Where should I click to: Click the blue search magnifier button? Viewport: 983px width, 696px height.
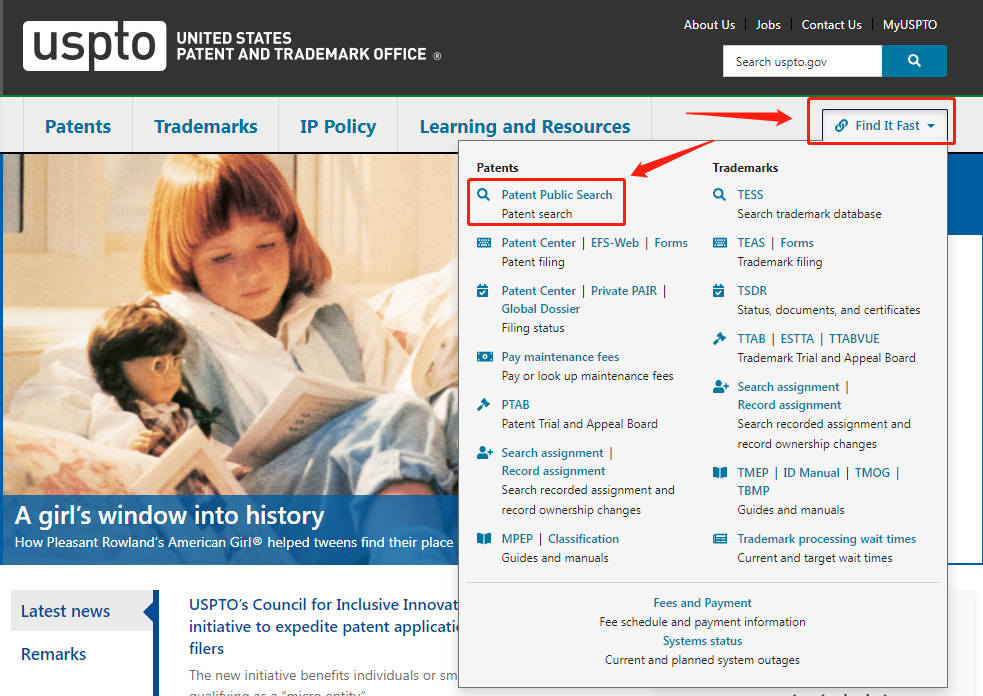point(914,61)
